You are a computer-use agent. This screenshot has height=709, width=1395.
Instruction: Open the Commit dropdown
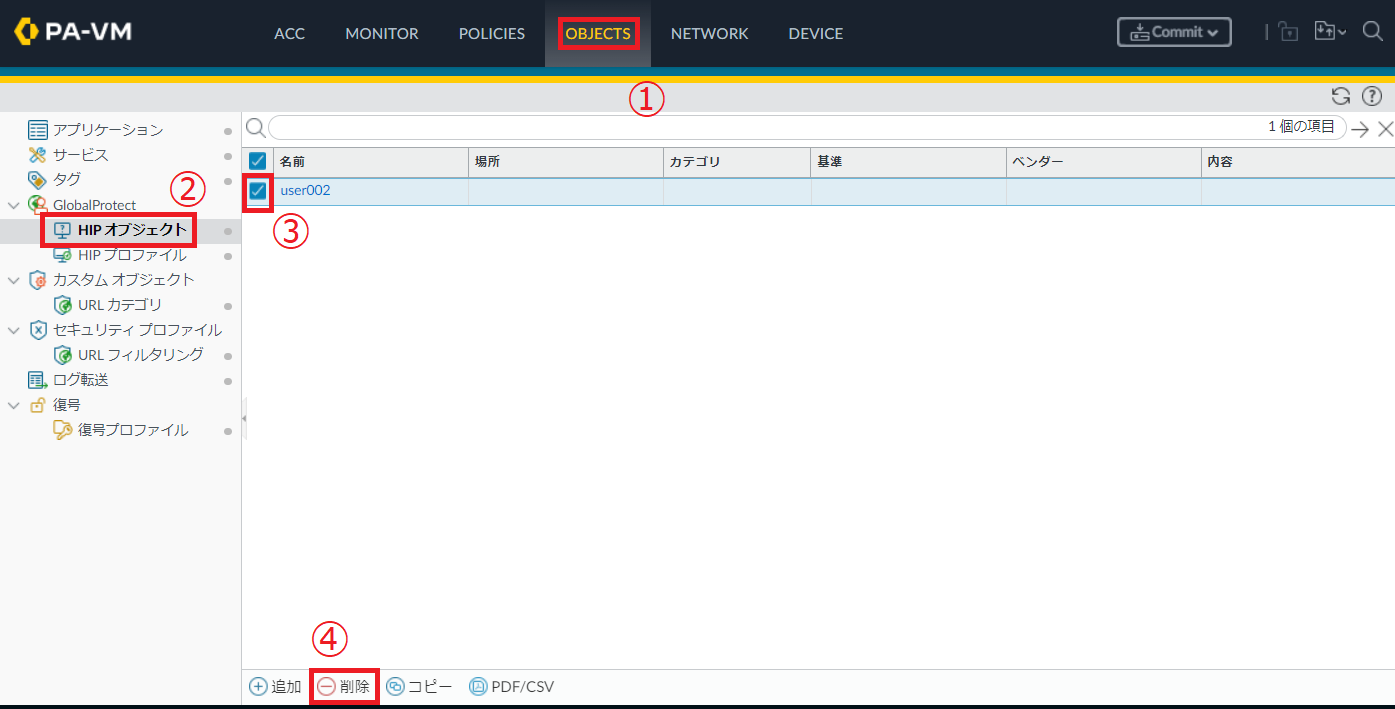coord(1174,32)
